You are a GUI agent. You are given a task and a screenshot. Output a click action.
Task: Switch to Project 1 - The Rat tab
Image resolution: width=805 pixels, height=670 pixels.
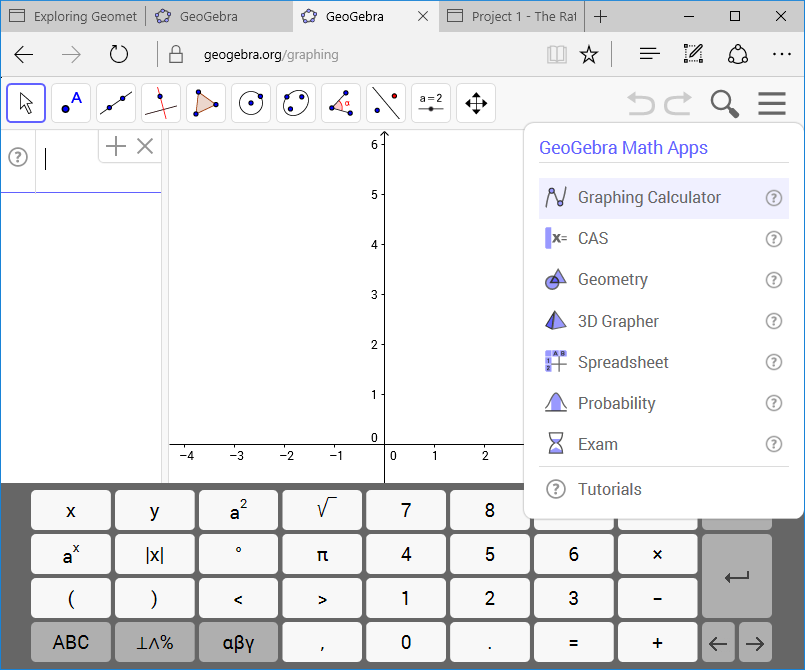tap(512, 16)
